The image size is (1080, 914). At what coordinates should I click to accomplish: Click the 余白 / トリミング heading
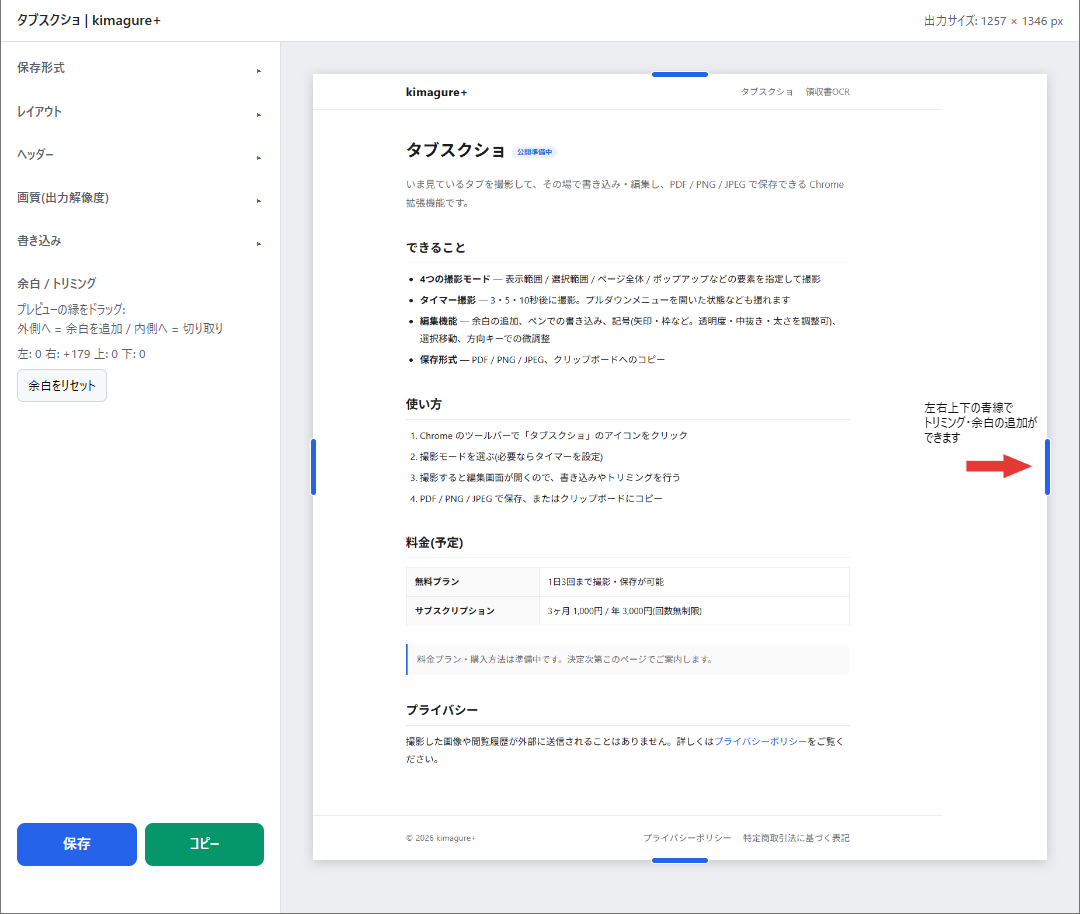click(56, 283)
